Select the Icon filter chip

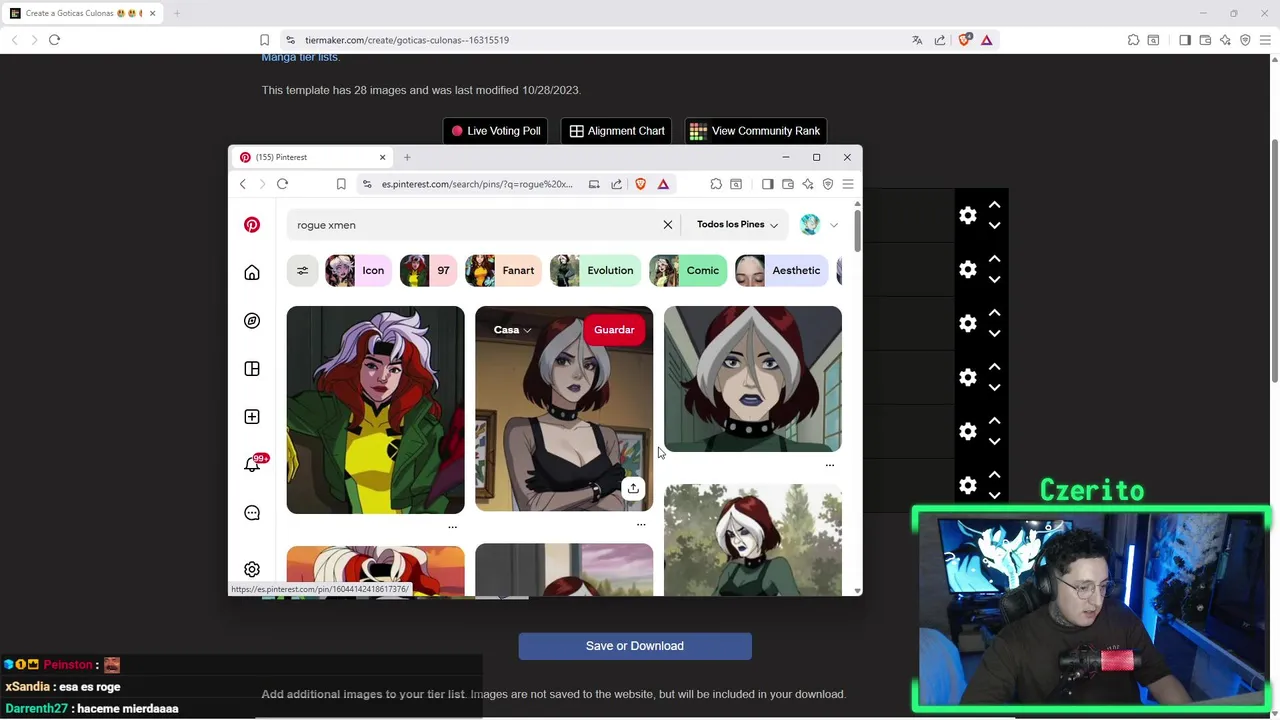357,270
